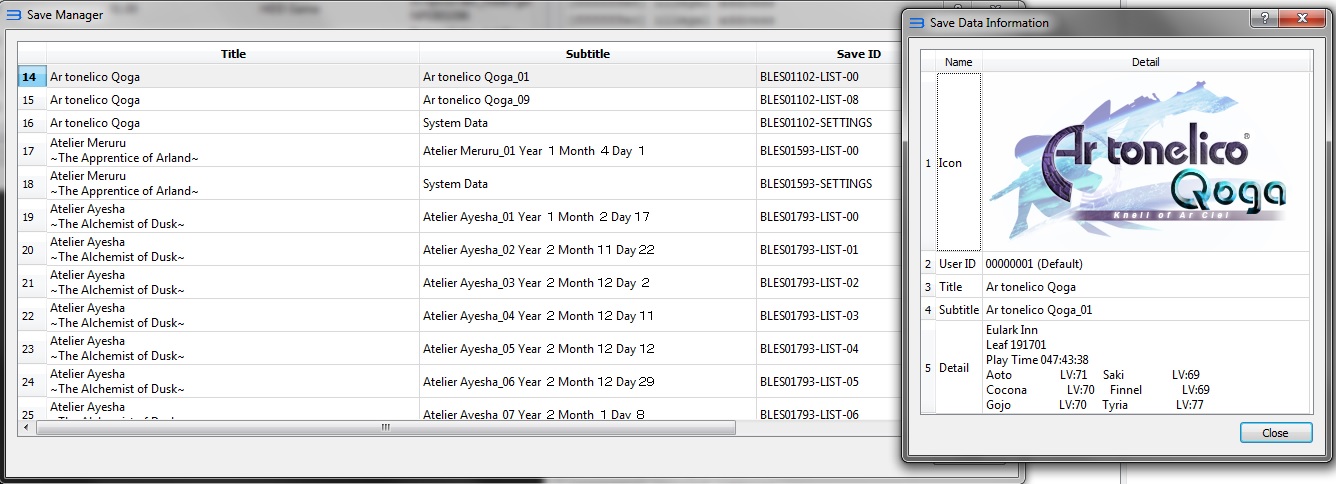Select System Data subtitle for BLES01102-SETTINGS

pyautogui.click(x=587, y=123)
